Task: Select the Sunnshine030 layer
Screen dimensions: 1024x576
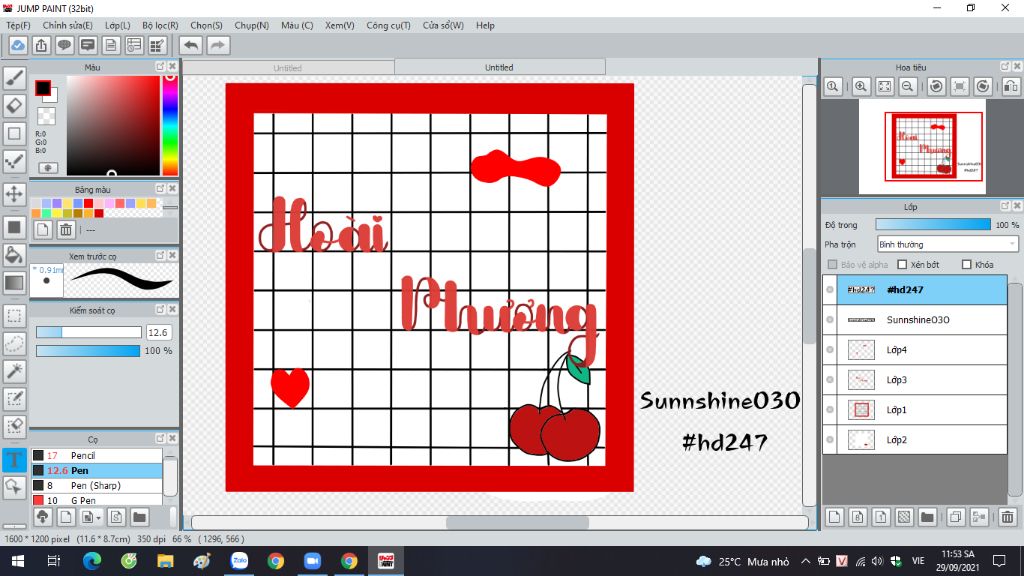Action: click(921, 319)
